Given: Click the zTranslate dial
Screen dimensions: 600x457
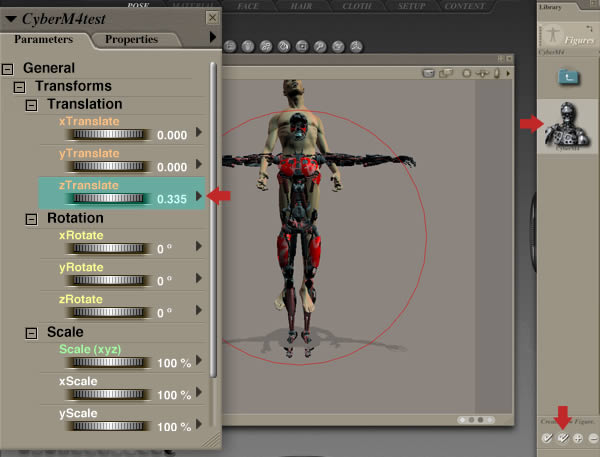Looking at the screenshot, I should pos(108,198).
